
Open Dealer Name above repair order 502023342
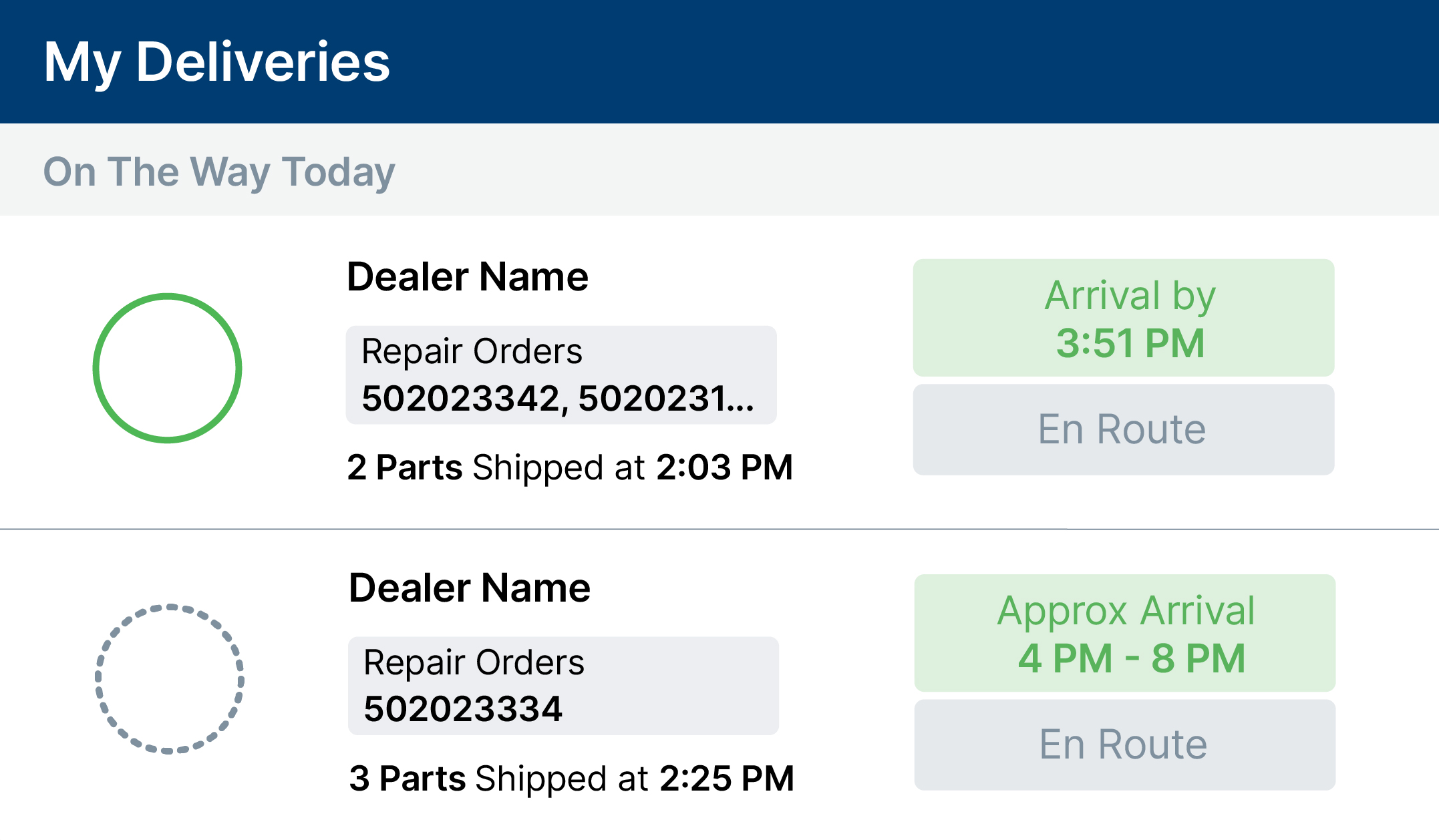click(468, 277)
